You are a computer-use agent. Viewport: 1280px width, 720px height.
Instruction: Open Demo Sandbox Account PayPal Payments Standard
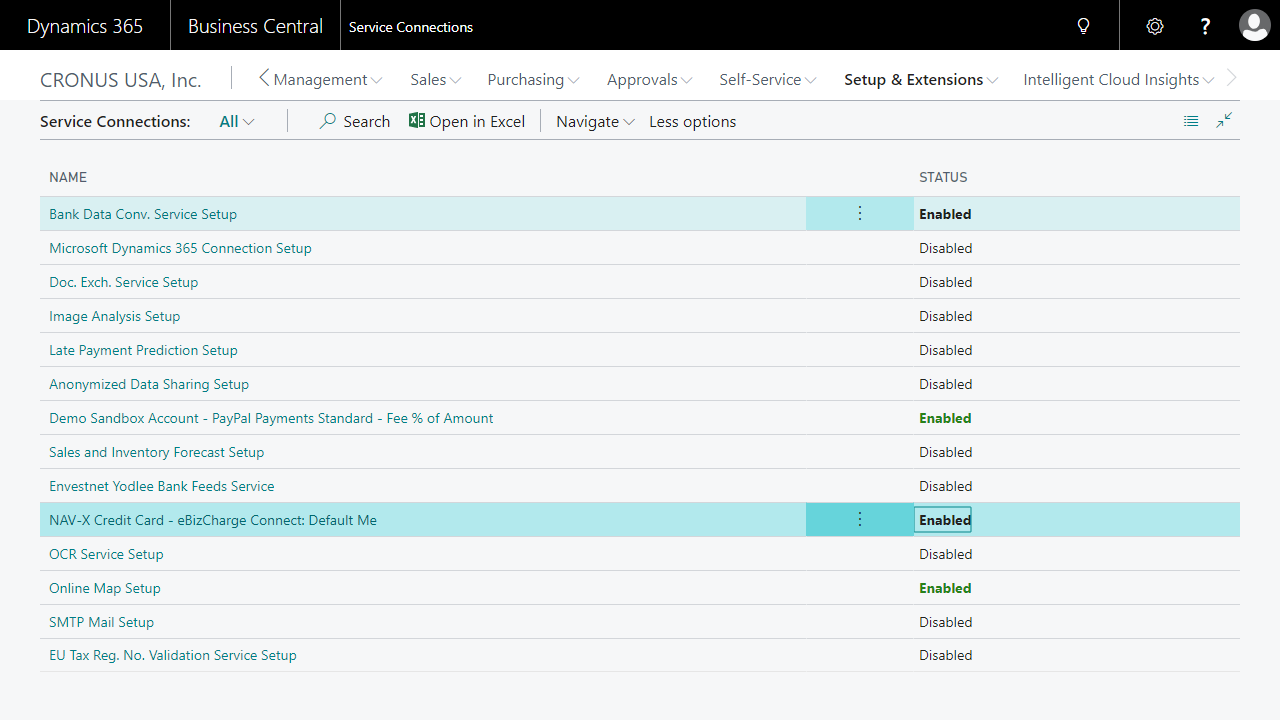(x=271, y=418)
